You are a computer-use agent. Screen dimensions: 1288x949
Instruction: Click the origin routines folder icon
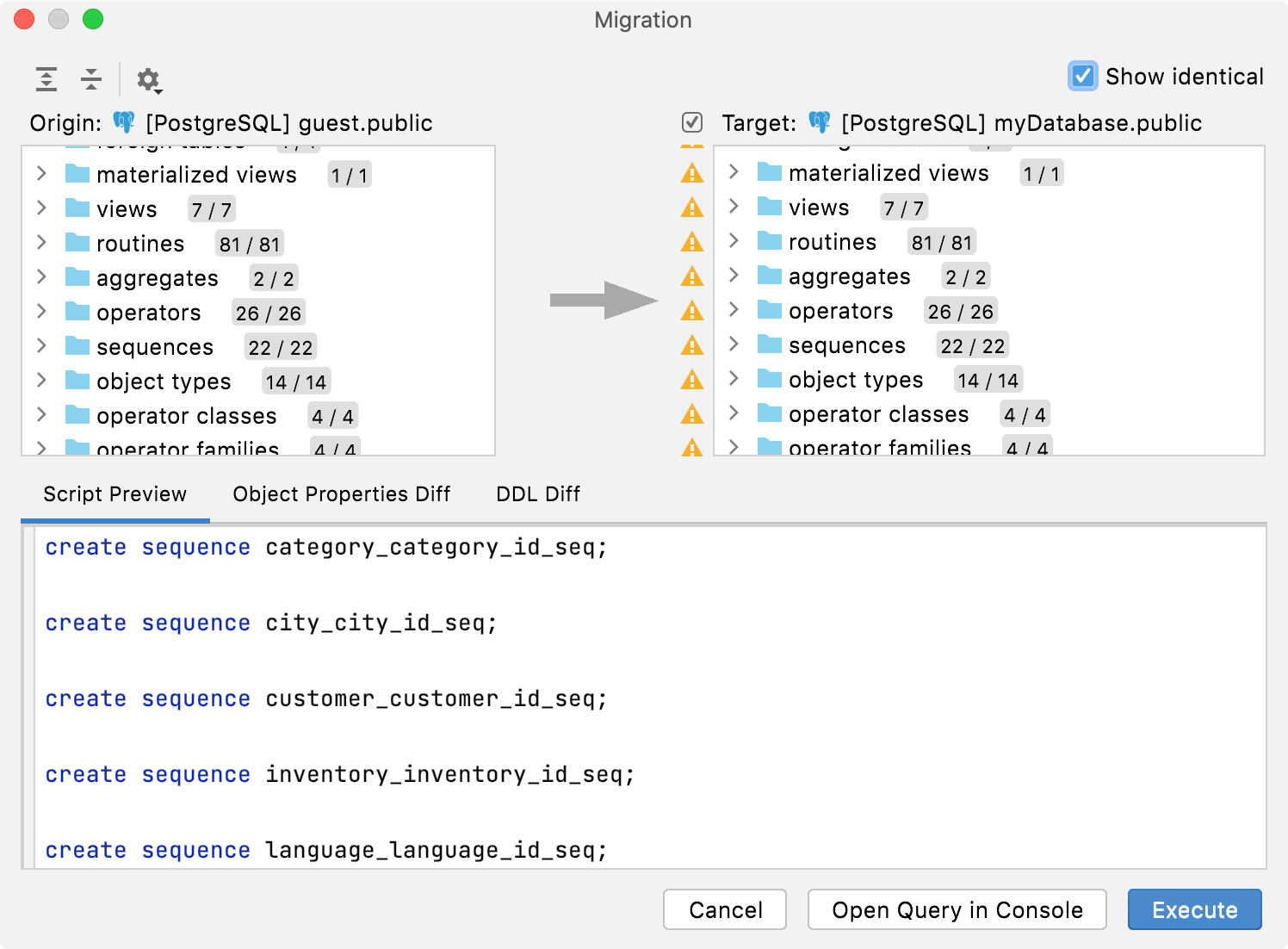tap(77, 243)
